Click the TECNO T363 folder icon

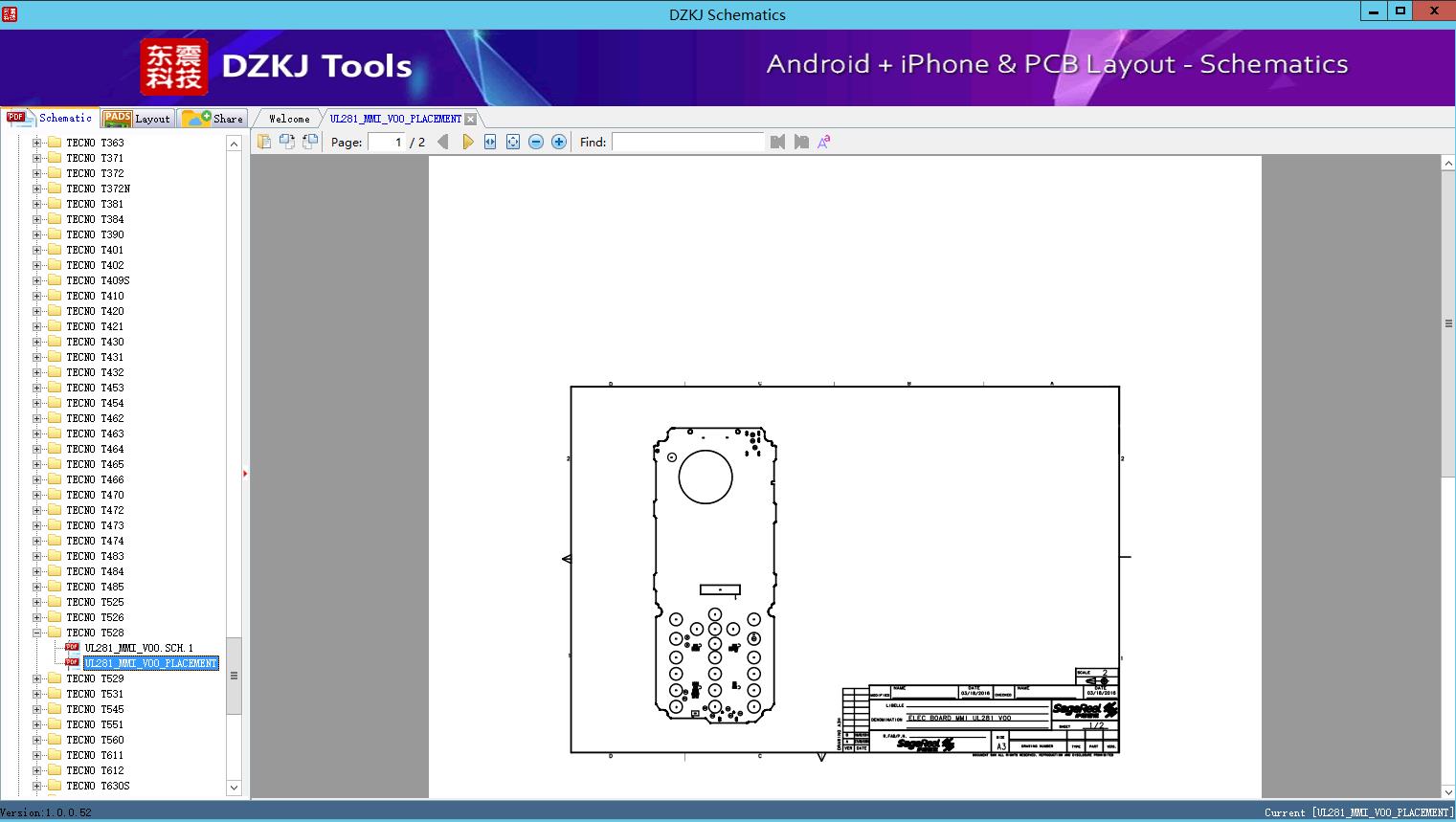(55, 143)
